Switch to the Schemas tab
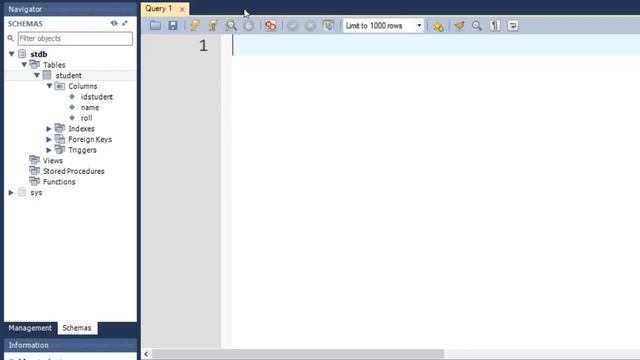 tap(77, 328)
